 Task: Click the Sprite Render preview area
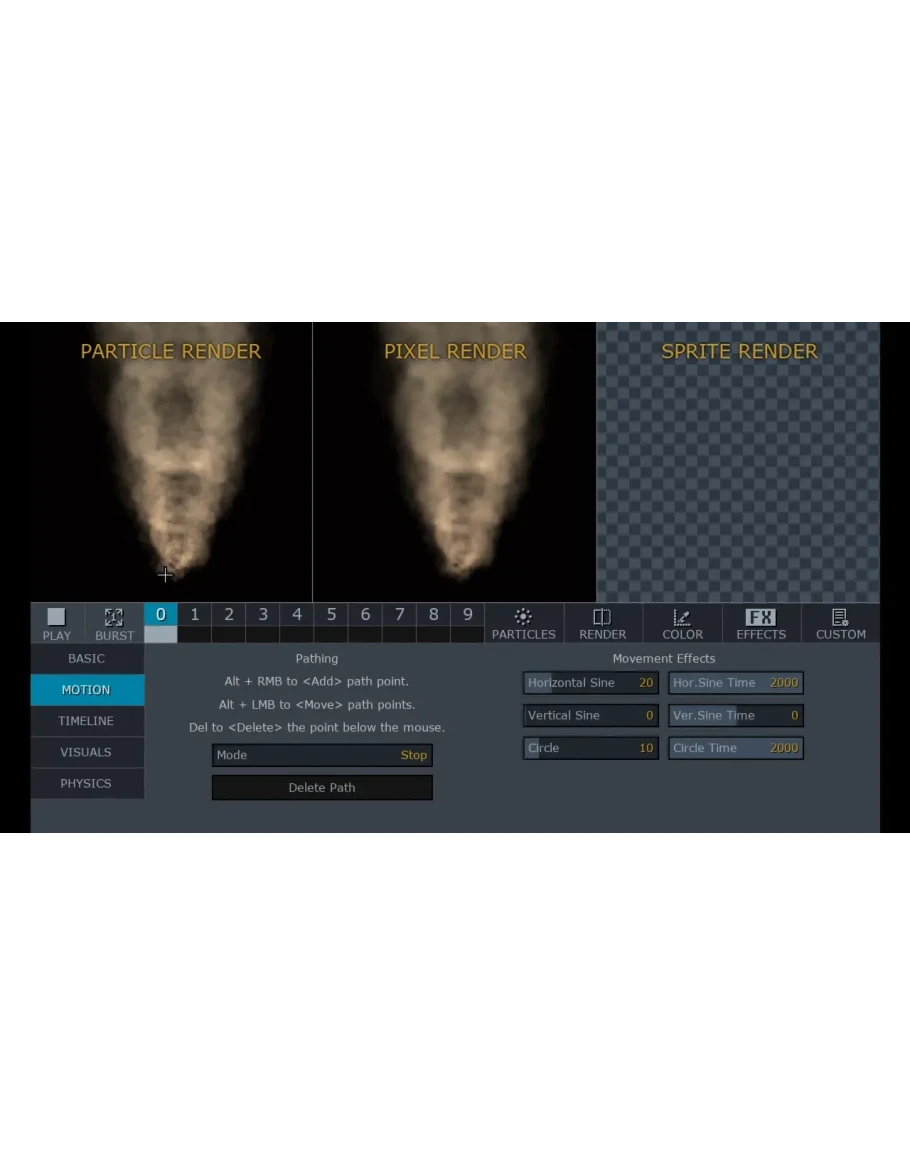pos(738,470)
